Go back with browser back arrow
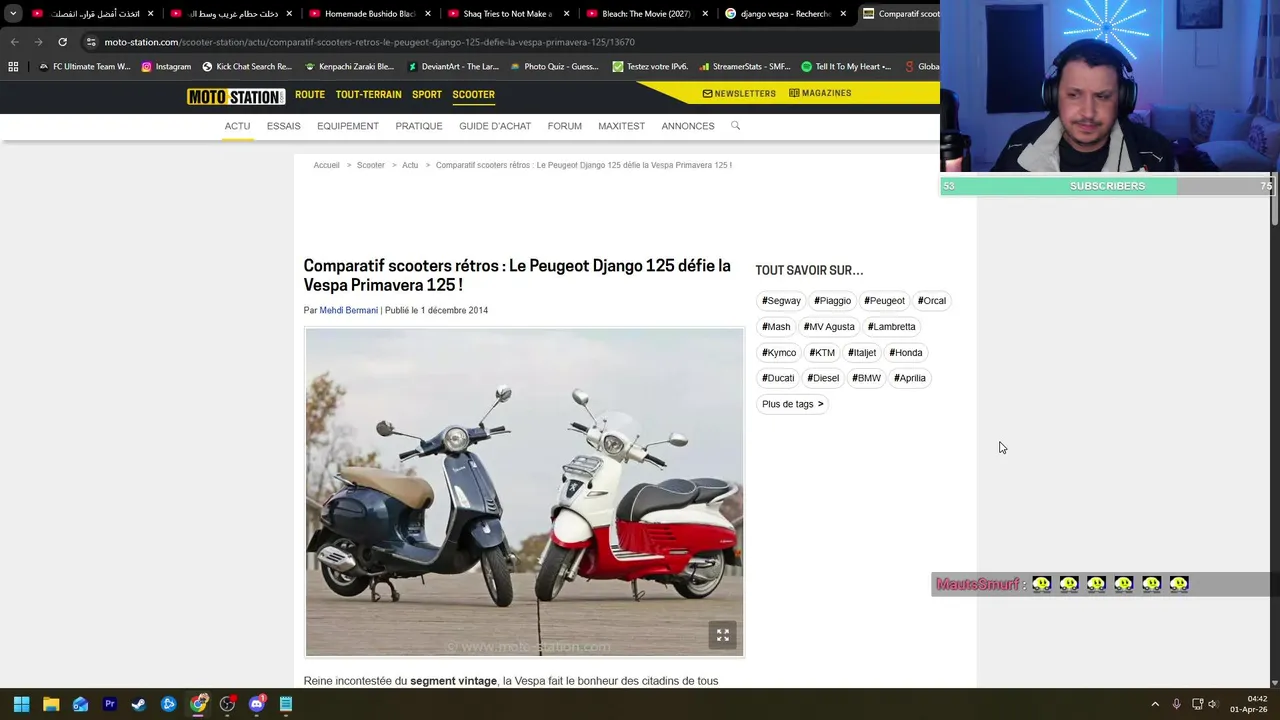This screenshot has height=720, width=1280. point(14,42)
